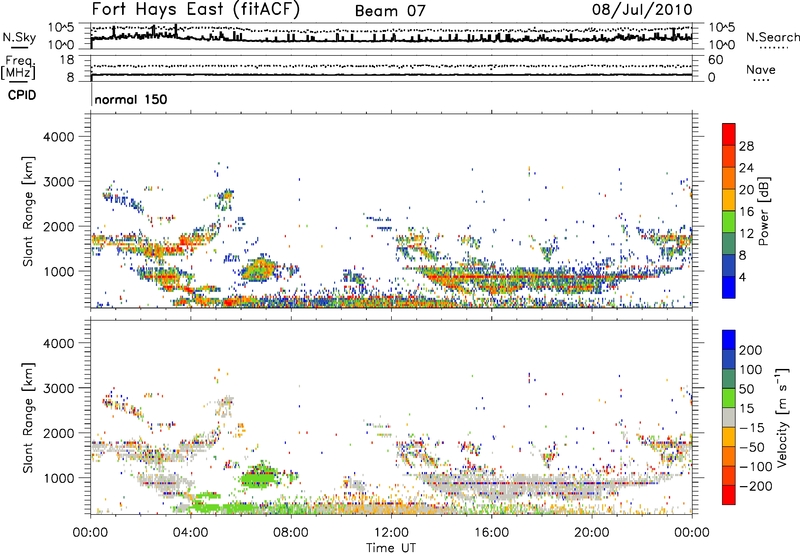Click the '20:00' time axis label

coord(592,533)
